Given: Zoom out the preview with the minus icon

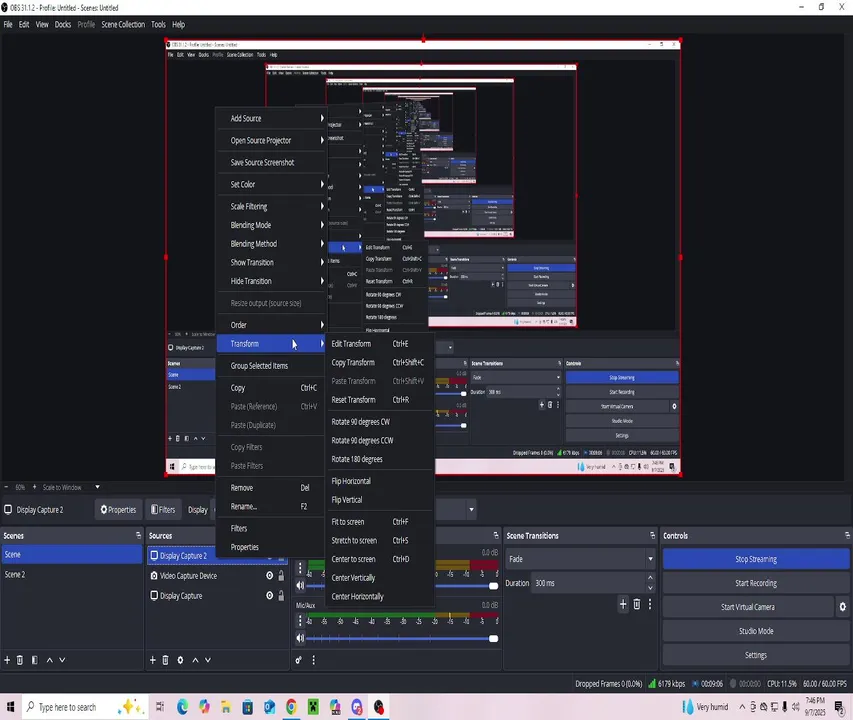Looking at the screenshot, I should pos(6,487).
